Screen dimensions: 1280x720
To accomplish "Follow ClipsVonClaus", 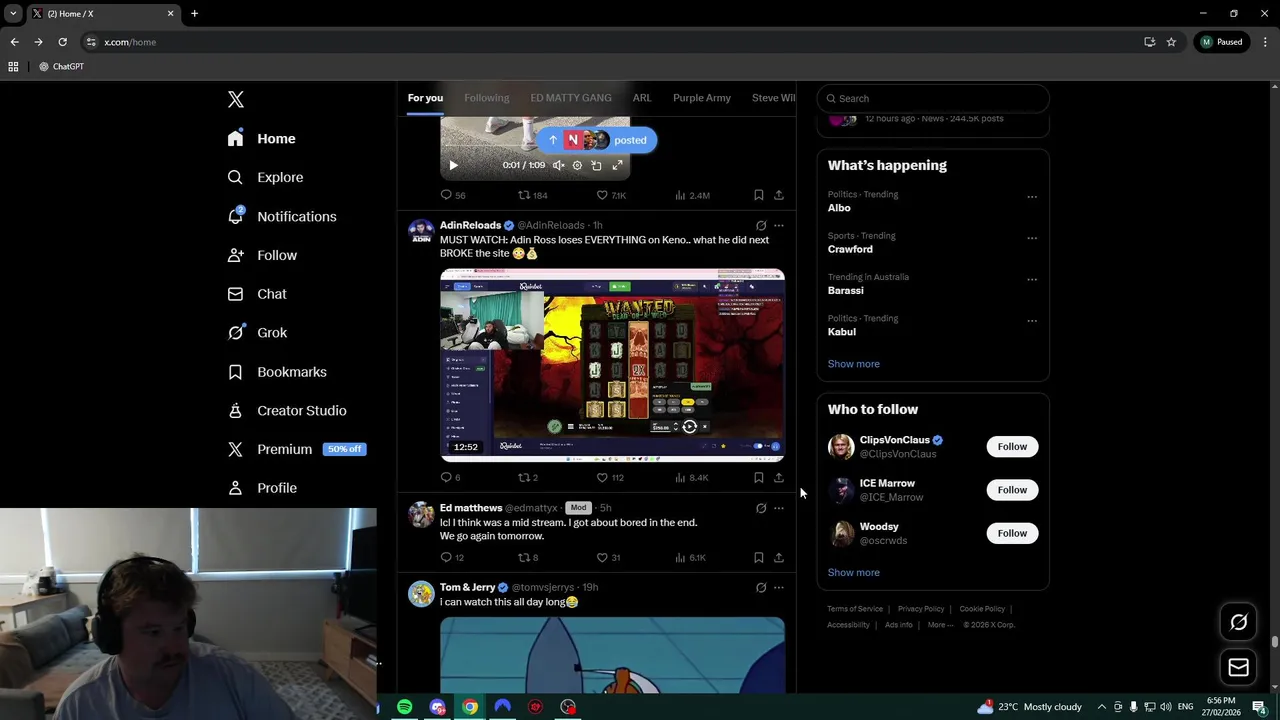I will pos(1012,447).
